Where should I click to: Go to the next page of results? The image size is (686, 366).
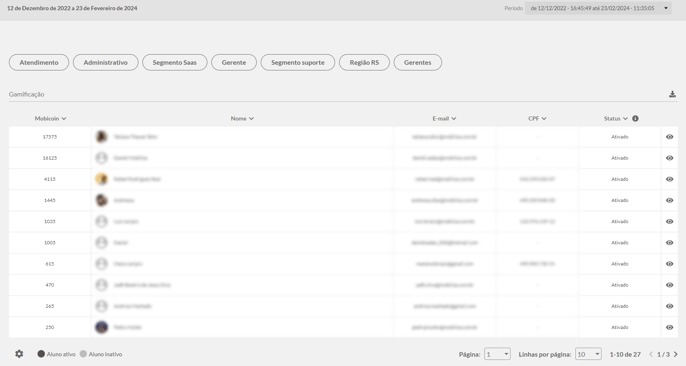[x=676, y=354]
